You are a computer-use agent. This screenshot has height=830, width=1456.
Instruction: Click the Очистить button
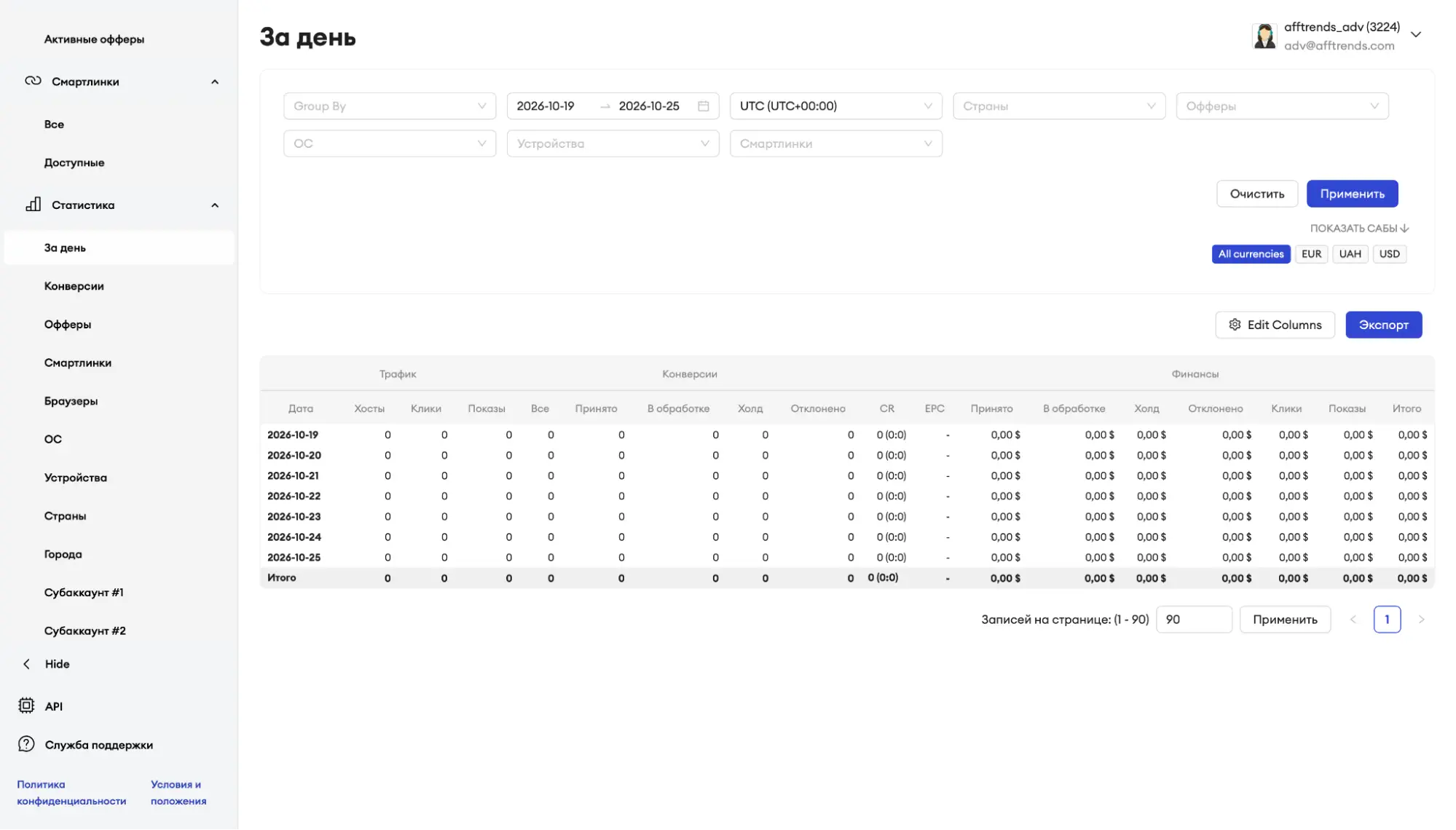[x=1257, y=194]
